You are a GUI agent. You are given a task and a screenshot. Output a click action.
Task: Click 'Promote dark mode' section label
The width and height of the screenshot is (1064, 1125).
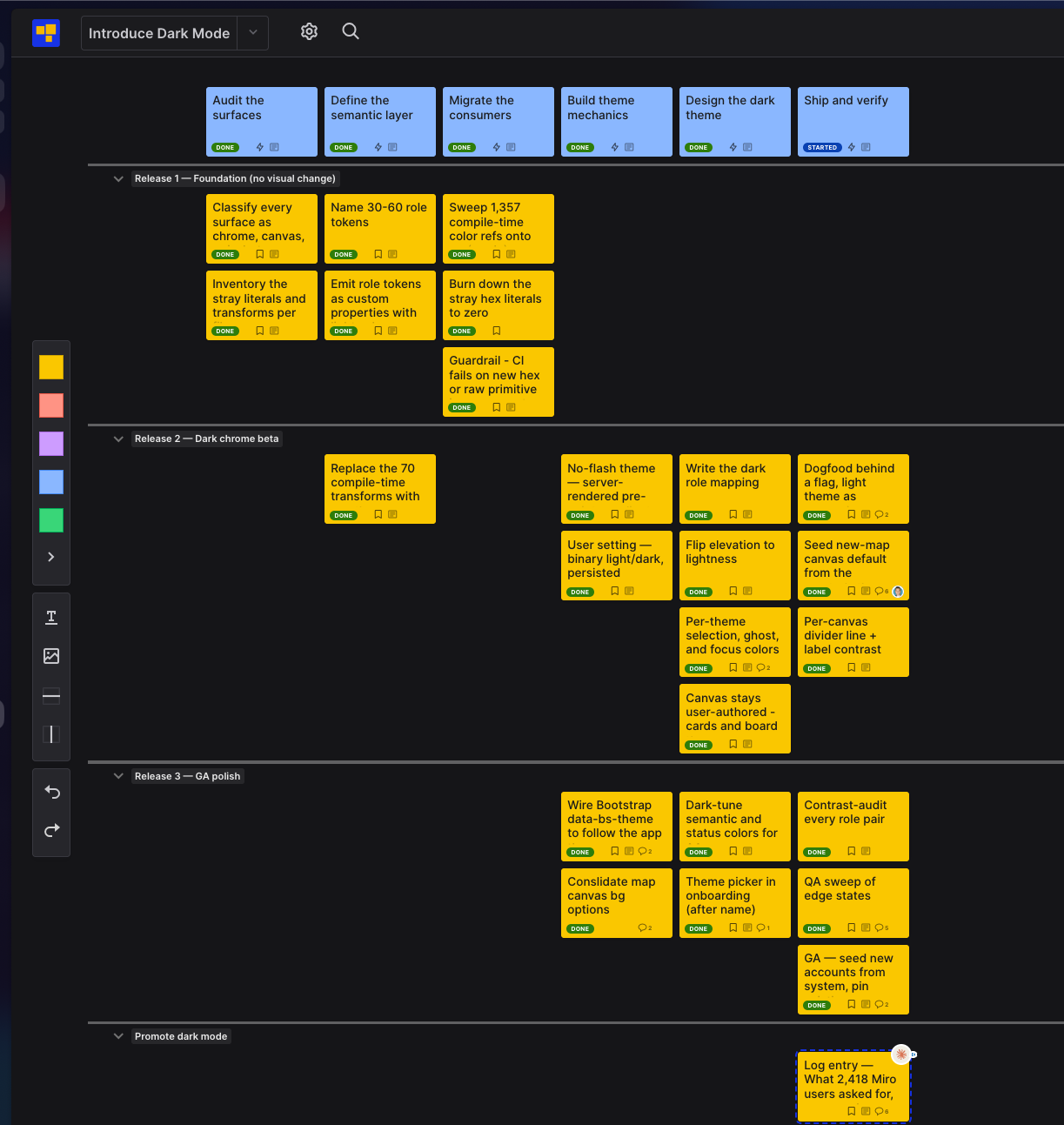181,1036
